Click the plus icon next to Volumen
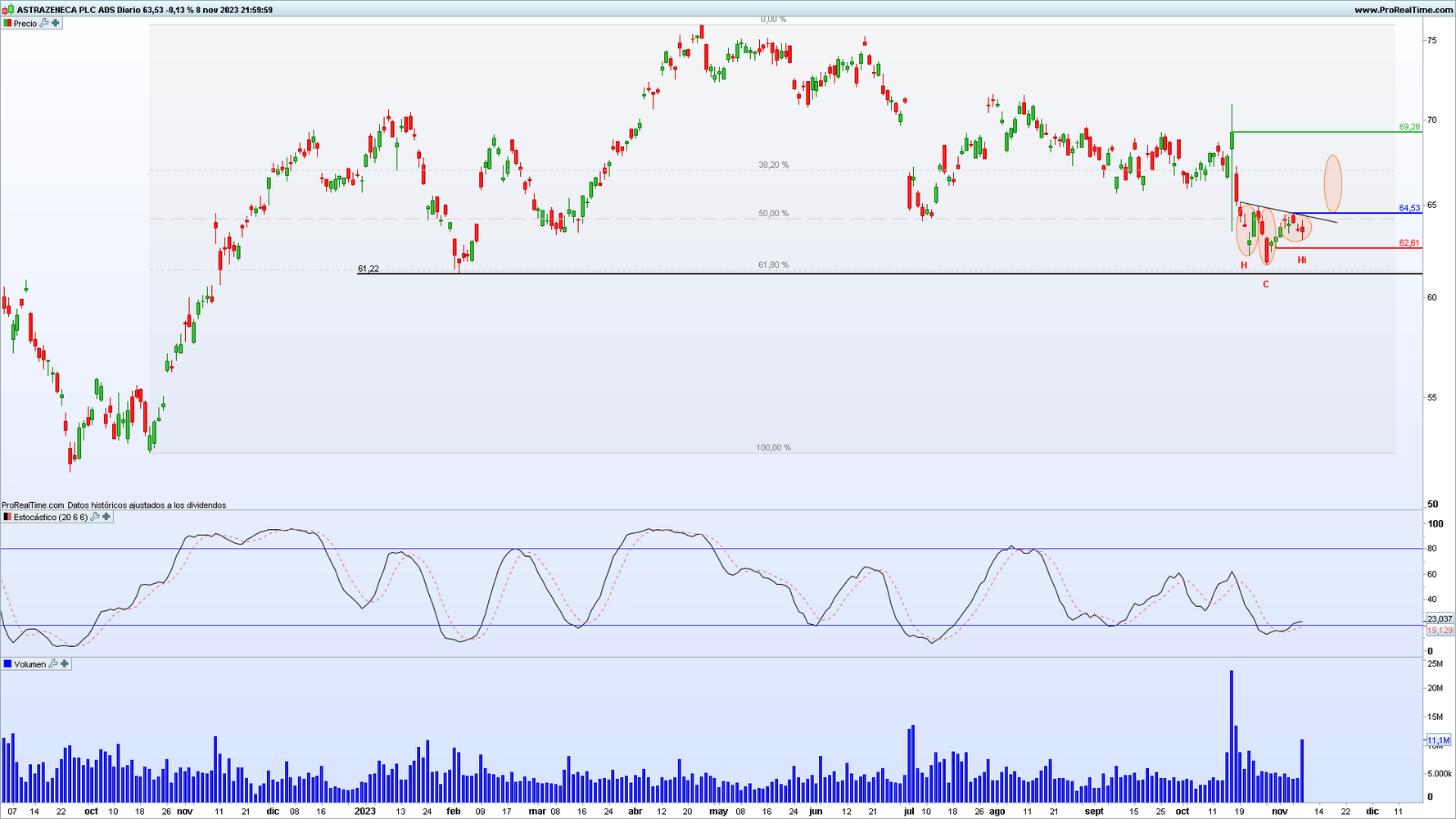 point(65,663)
